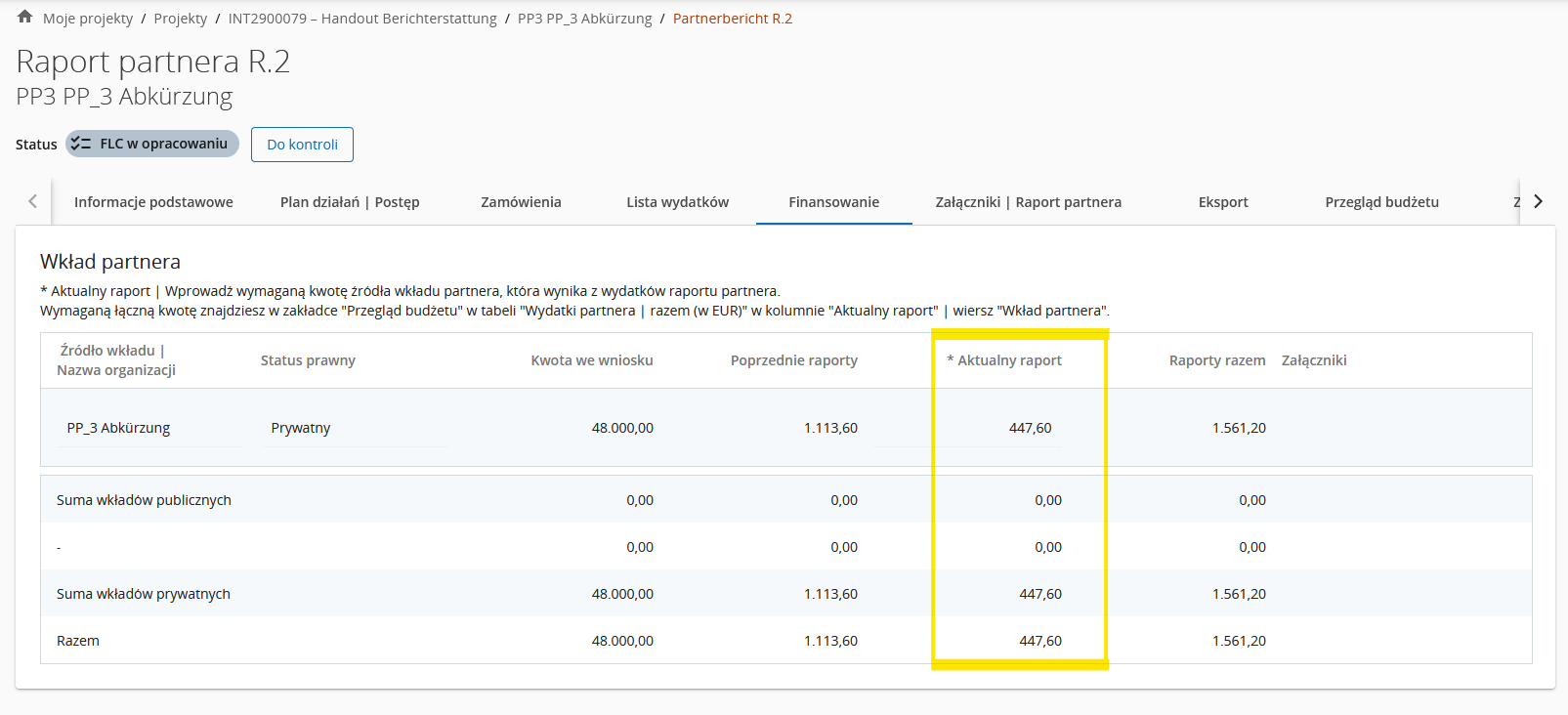Screen dimensions: 1568x715
Task: Open INT2900079 Handout Berichterstattung breadcrumb
Action: click(362, 19)
